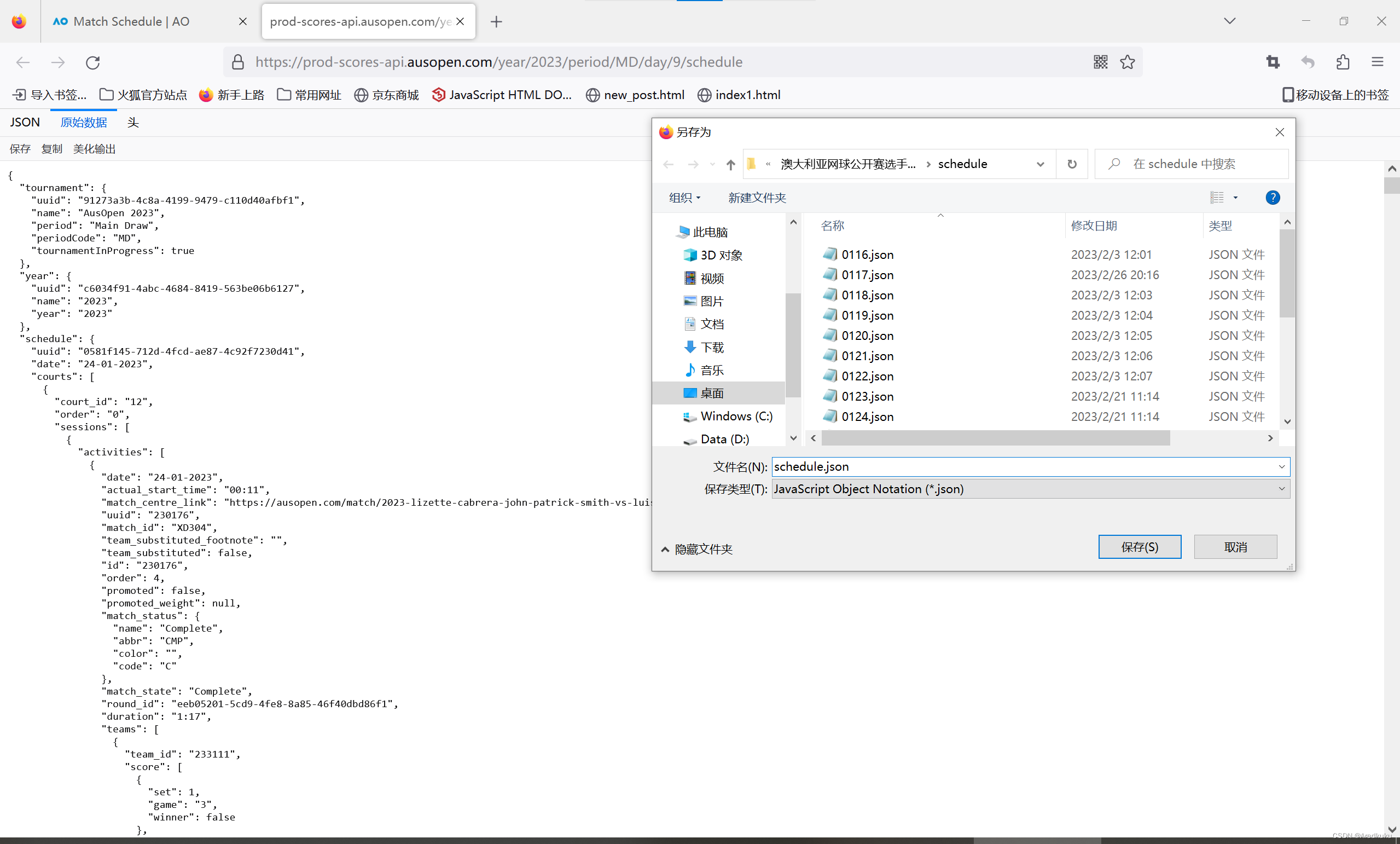
Task: Open the view options dropdown arrow
Action: [x=1235, y=197]
